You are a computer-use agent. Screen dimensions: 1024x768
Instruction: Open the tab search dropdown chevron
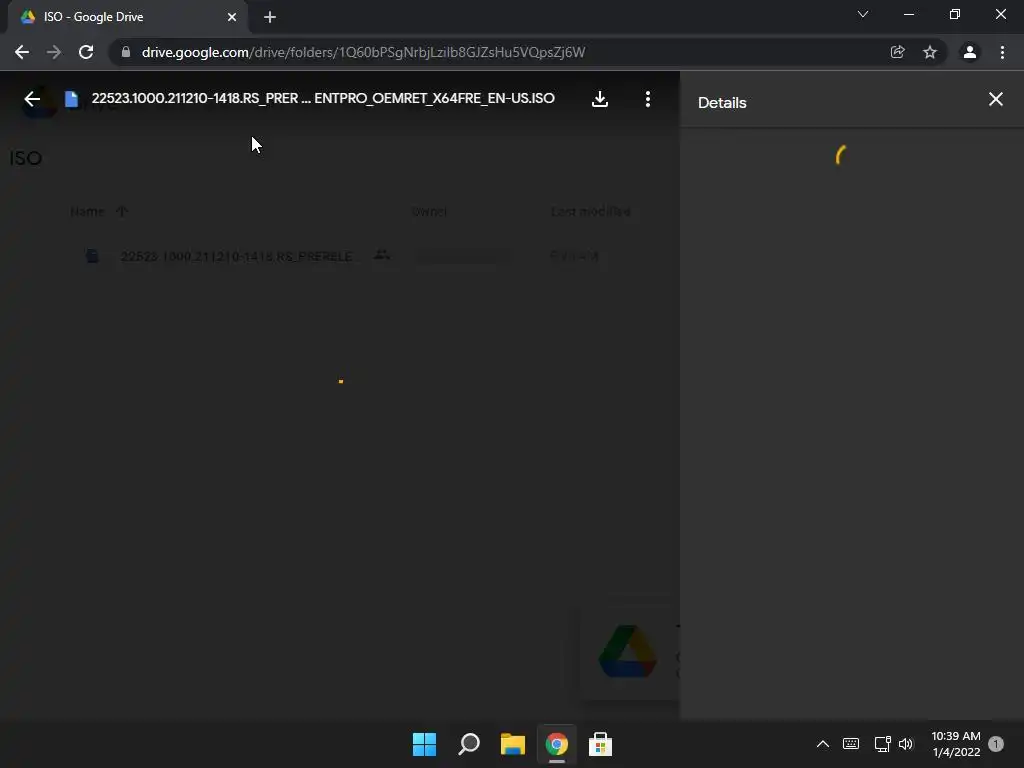pos(863,14)
